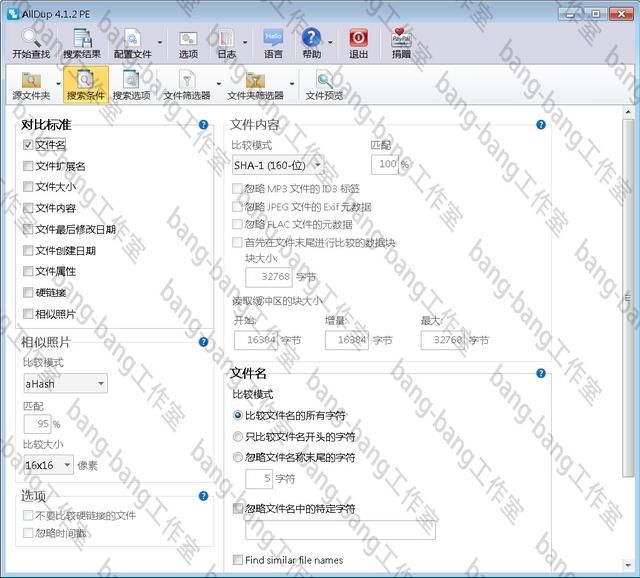
Task: Enable 文件大小 checkbox
Action: 28,187
